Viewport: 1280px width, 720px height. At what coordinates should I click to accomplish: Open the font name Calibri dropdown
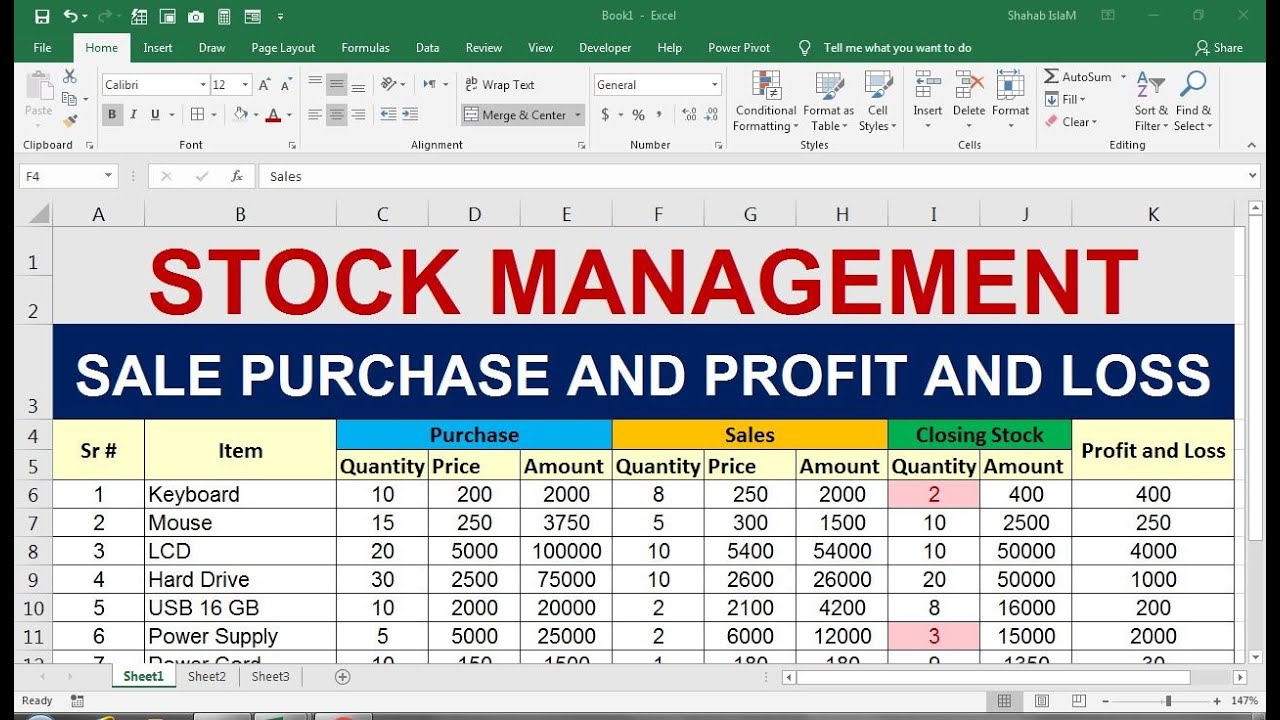pos(203,85)
